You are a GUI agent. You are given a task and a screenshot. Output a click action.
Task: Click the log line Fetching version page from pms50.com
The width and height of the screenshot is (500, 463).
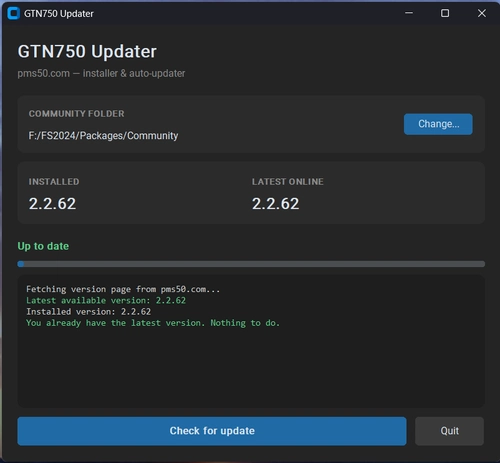click(x=123, y=289)
